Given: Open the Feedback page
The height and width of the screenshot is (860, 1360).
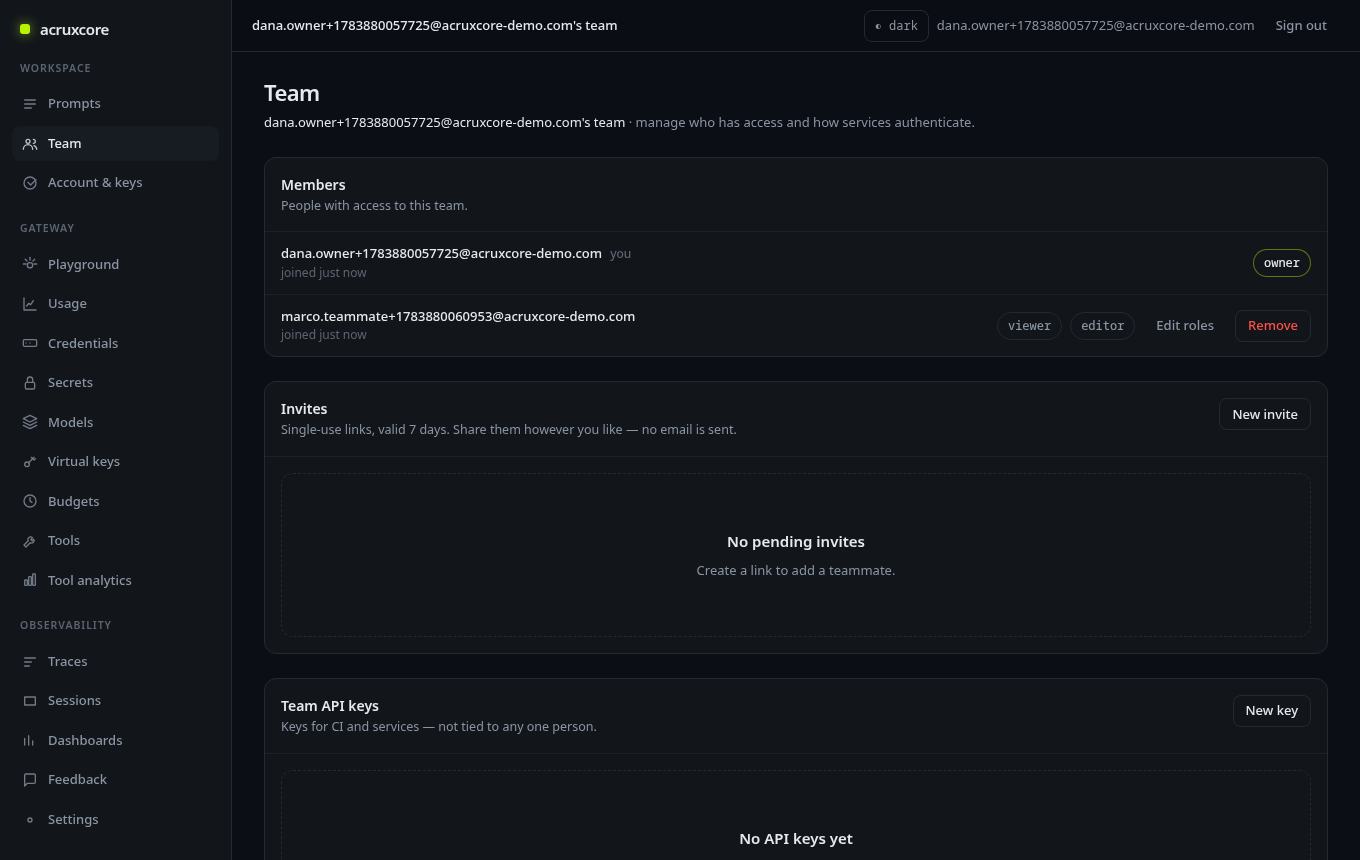Looking at the screenshot, I should 115,780.
